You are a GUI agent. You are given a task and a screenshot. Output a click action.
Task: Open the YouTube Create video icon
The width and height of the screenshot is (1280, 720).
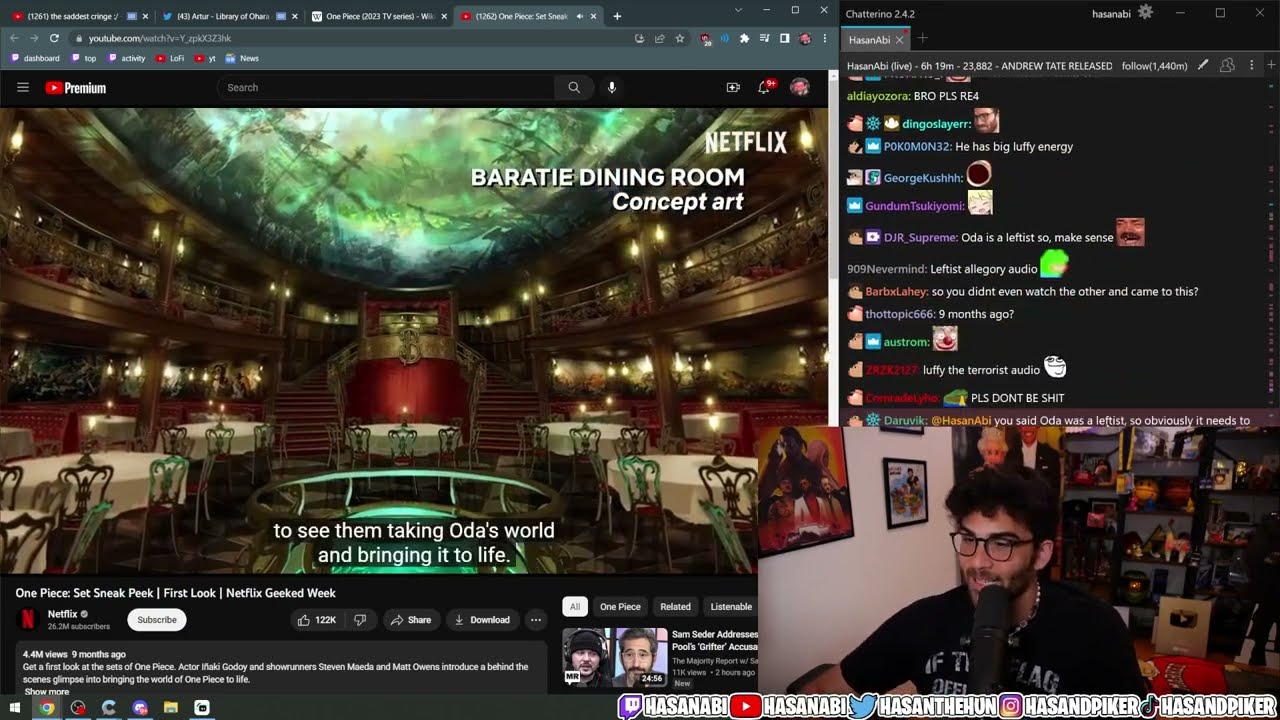tap(733, 87)
